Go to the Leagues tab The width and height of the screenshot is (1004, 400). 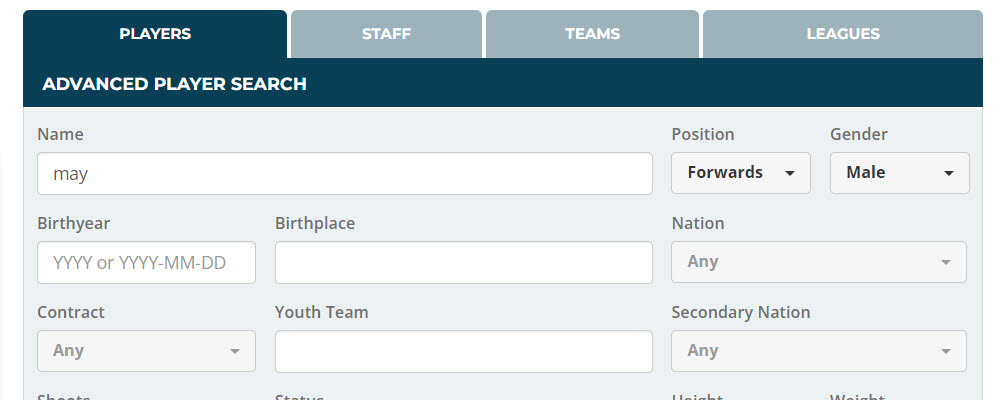point(842,34)
